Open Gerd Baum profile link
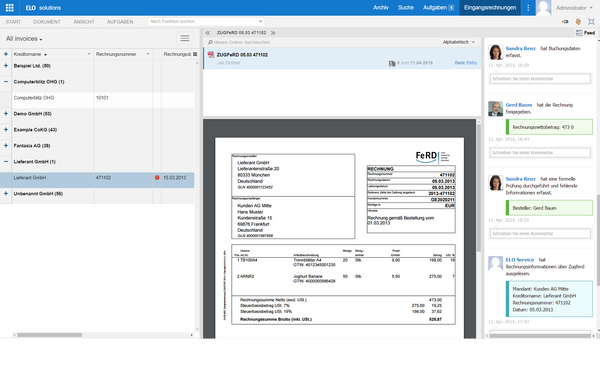 (518, 105)
